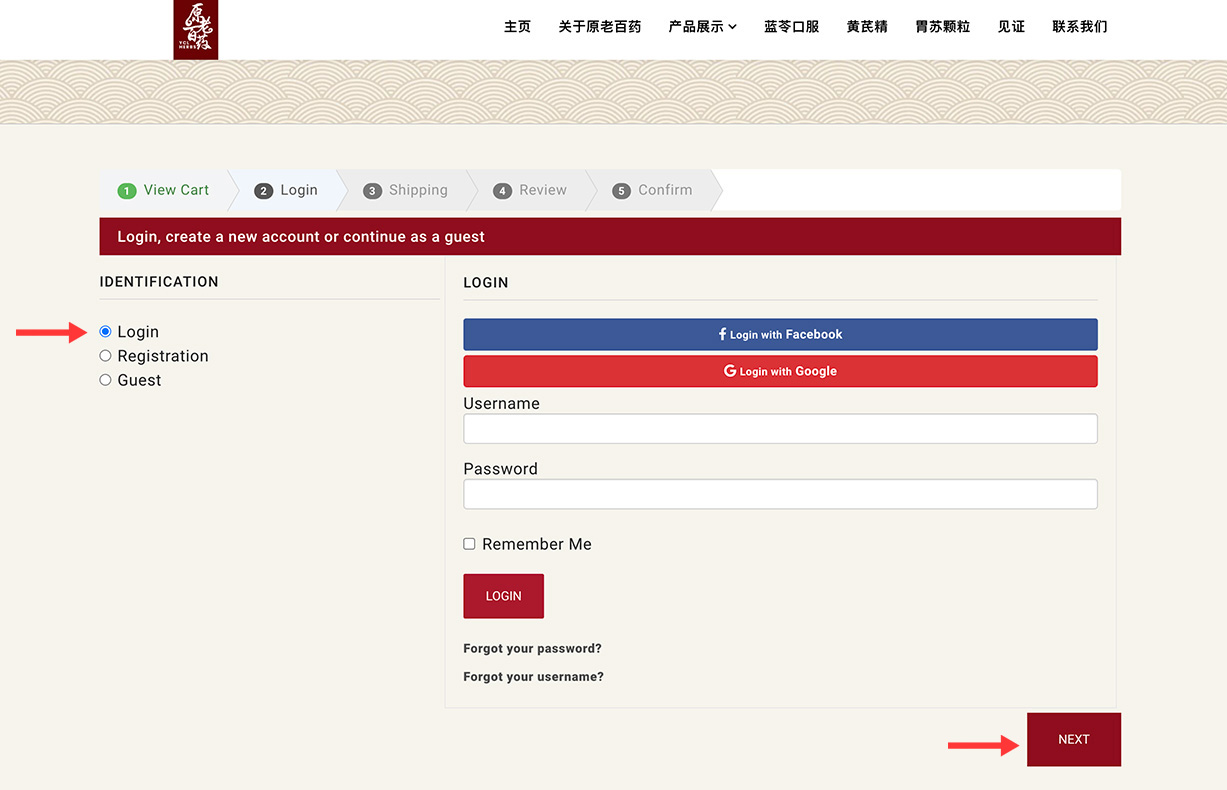The image size is (1227, 790).
Task: Click step 2 Login in checkout
Action: coord(286,190)
